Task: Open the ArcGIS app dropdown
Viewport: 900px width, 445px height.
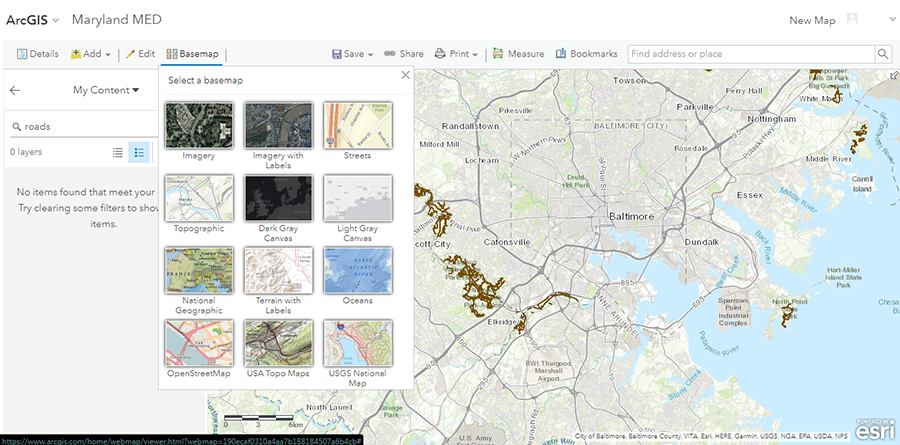Action: tap(32, 20)
